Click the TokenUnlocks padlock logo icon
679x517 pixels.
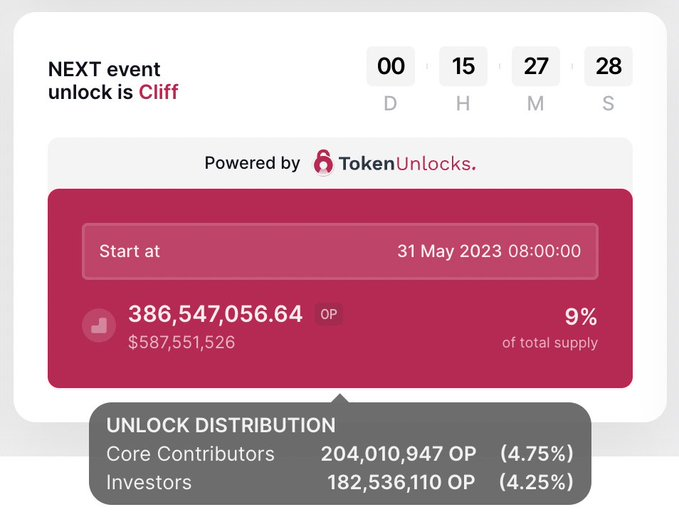(x=323, y=163)
